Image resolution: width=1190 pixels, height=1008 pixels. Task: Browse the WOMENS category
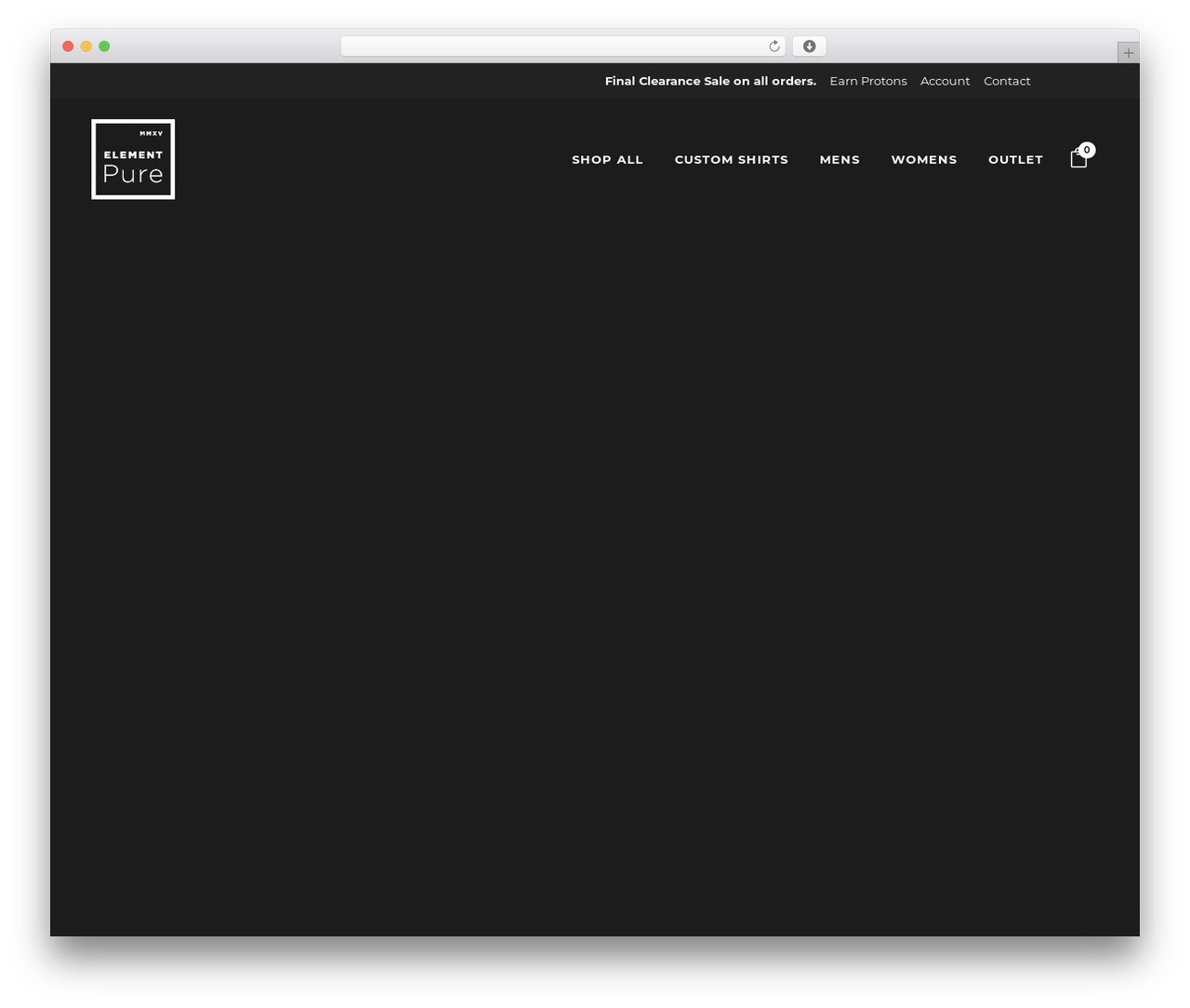924,160
